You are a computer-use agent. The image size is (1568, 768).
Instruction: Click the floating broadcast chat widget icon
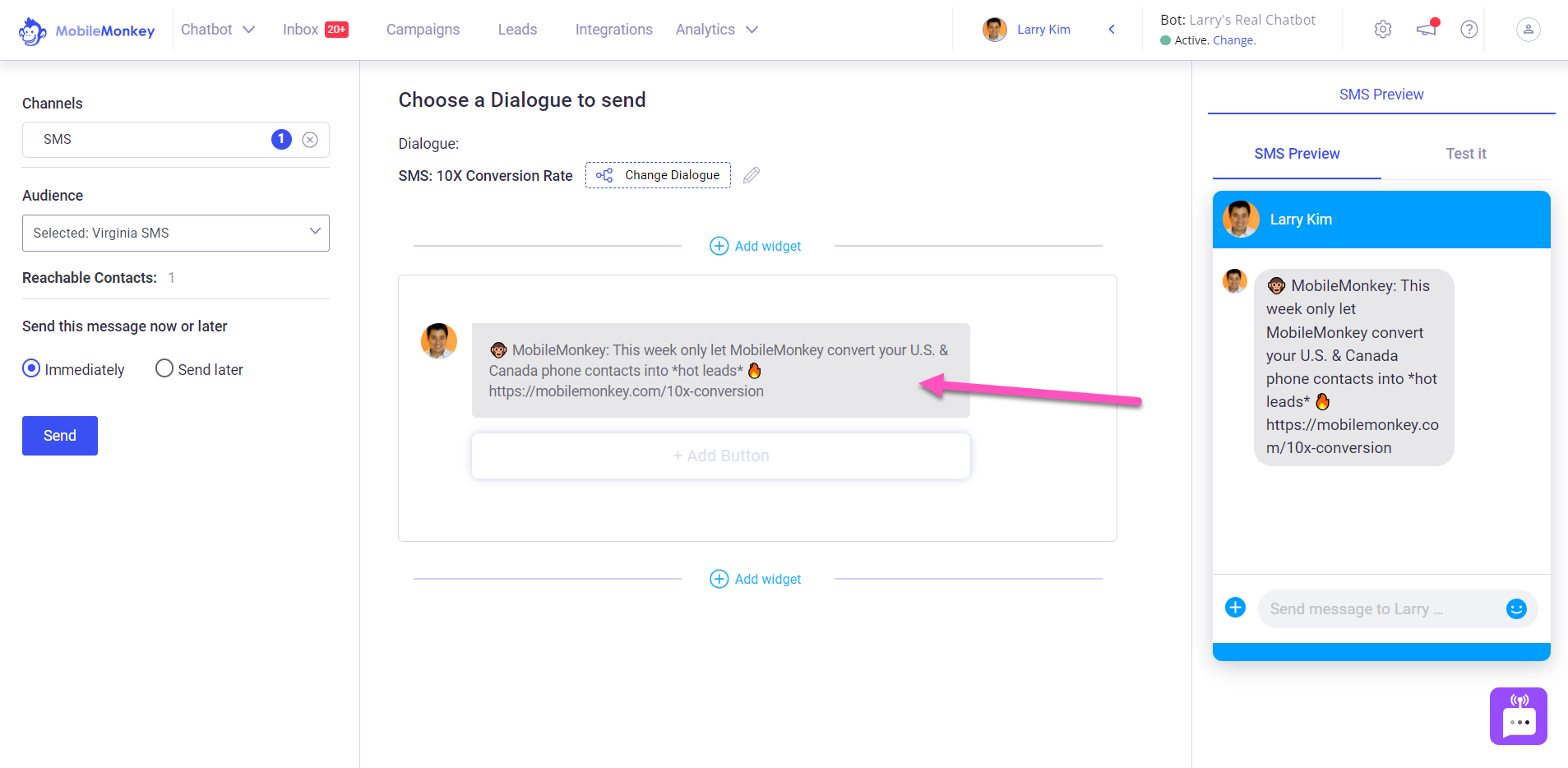(1518, 715)
